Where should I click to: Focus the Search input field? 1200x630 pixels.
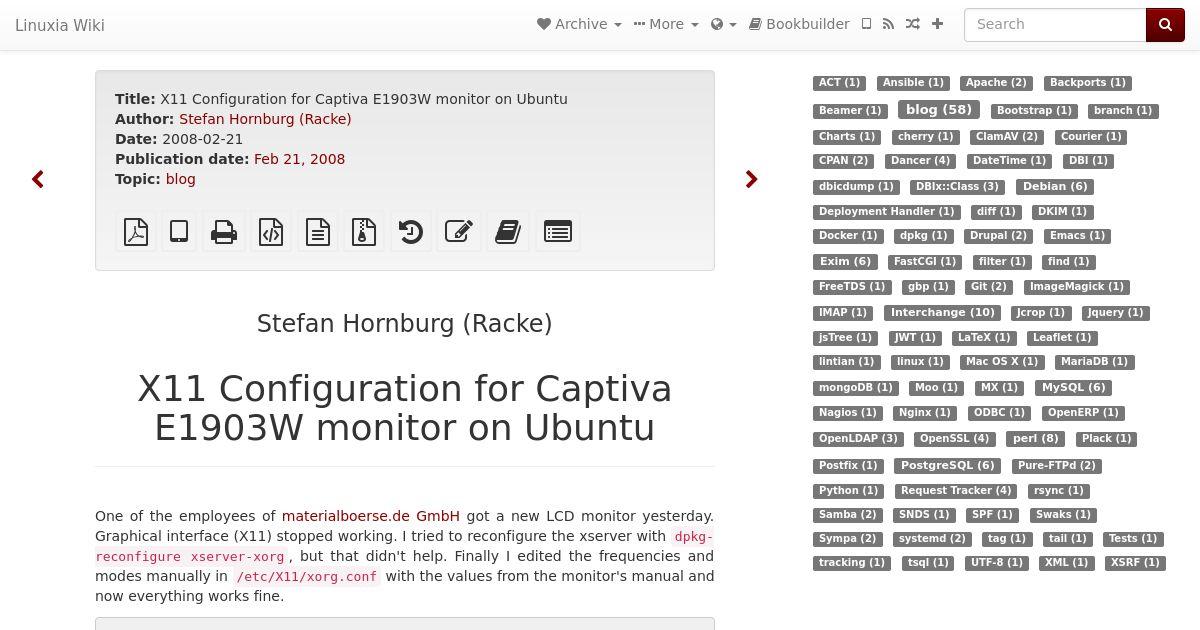pos(1055,25)
